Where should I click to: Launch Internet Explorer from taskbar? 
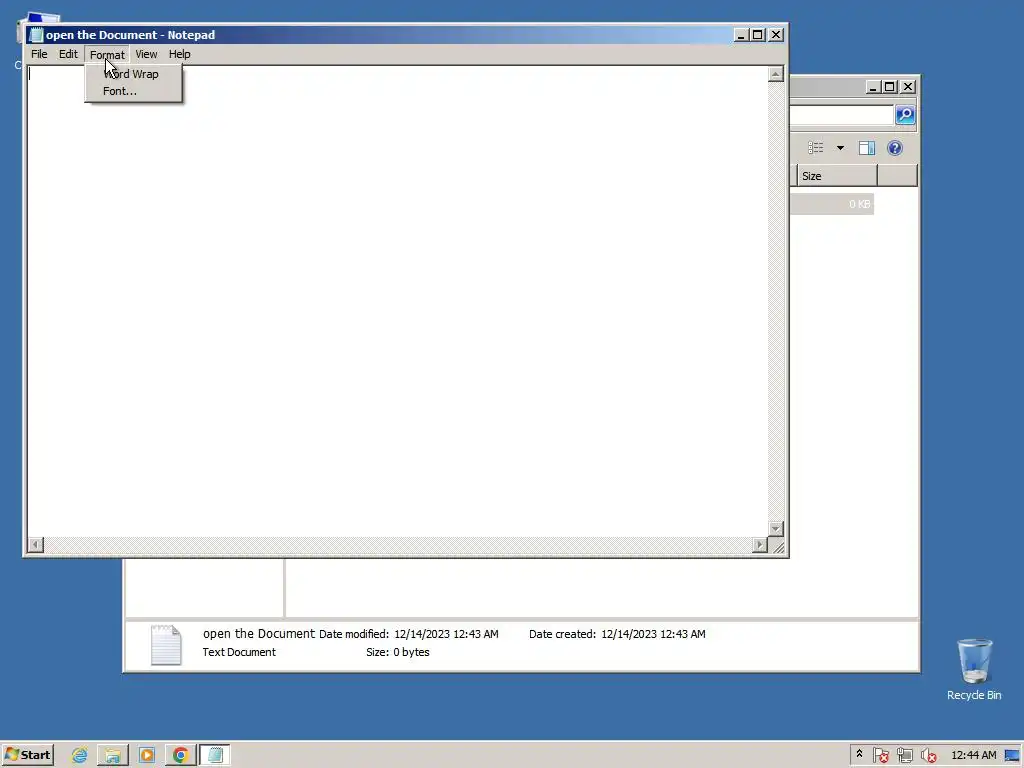[x=80, y=756]
